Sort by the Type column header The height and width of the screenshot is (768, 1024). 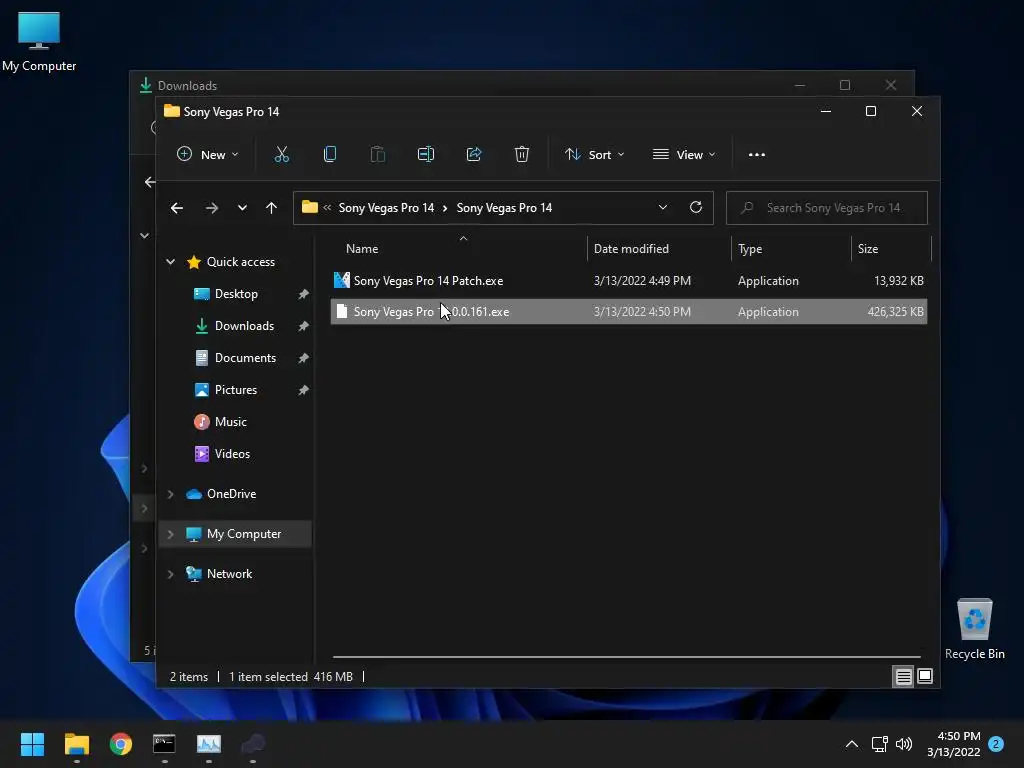pyautogui.click(x=791, y=249)
